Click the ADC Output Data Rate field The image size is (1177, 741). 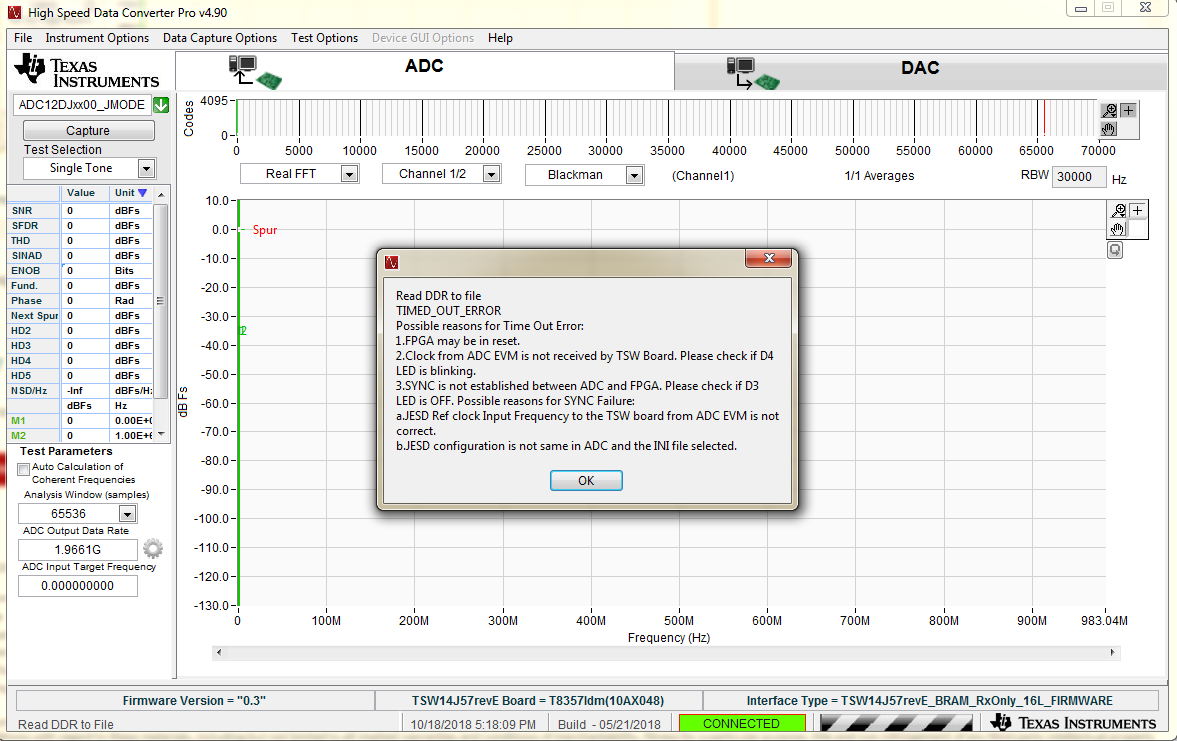(x=77, y=550)
